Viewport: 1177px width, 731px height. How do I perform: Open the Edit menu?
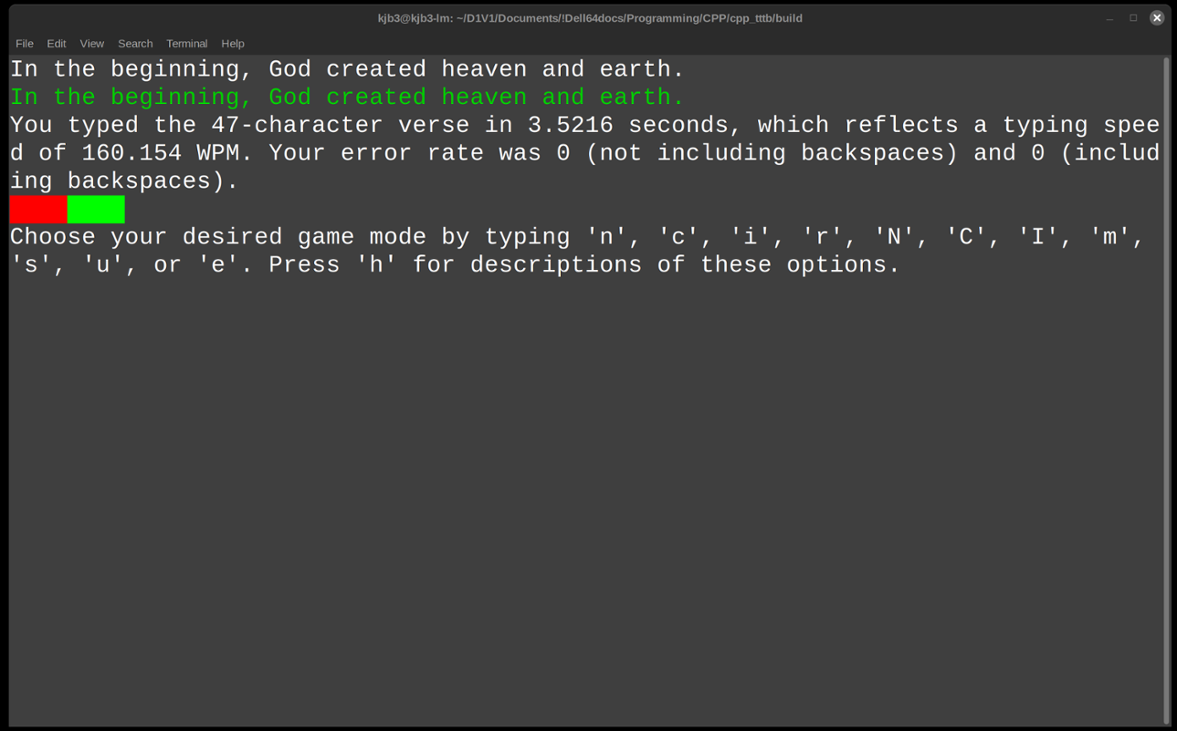tap(56, 43)
